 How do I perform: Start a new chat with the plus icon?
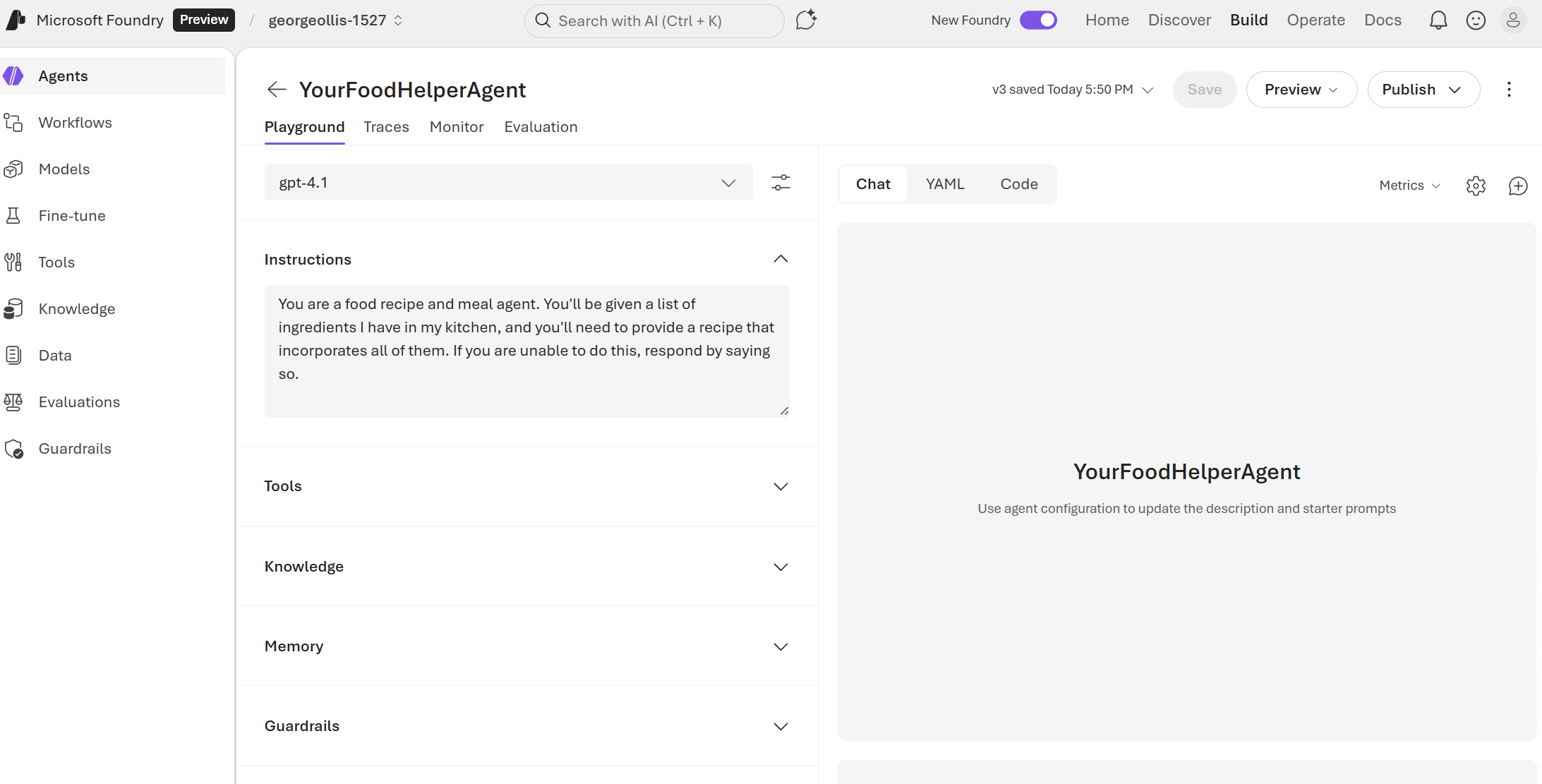[1518, 186]
